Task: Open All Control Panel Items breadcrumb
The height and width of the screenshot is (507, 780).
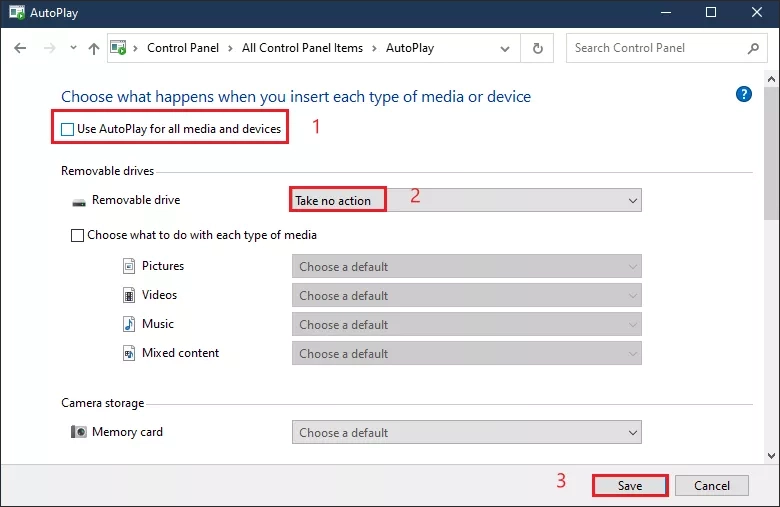Action: [302, 48]
